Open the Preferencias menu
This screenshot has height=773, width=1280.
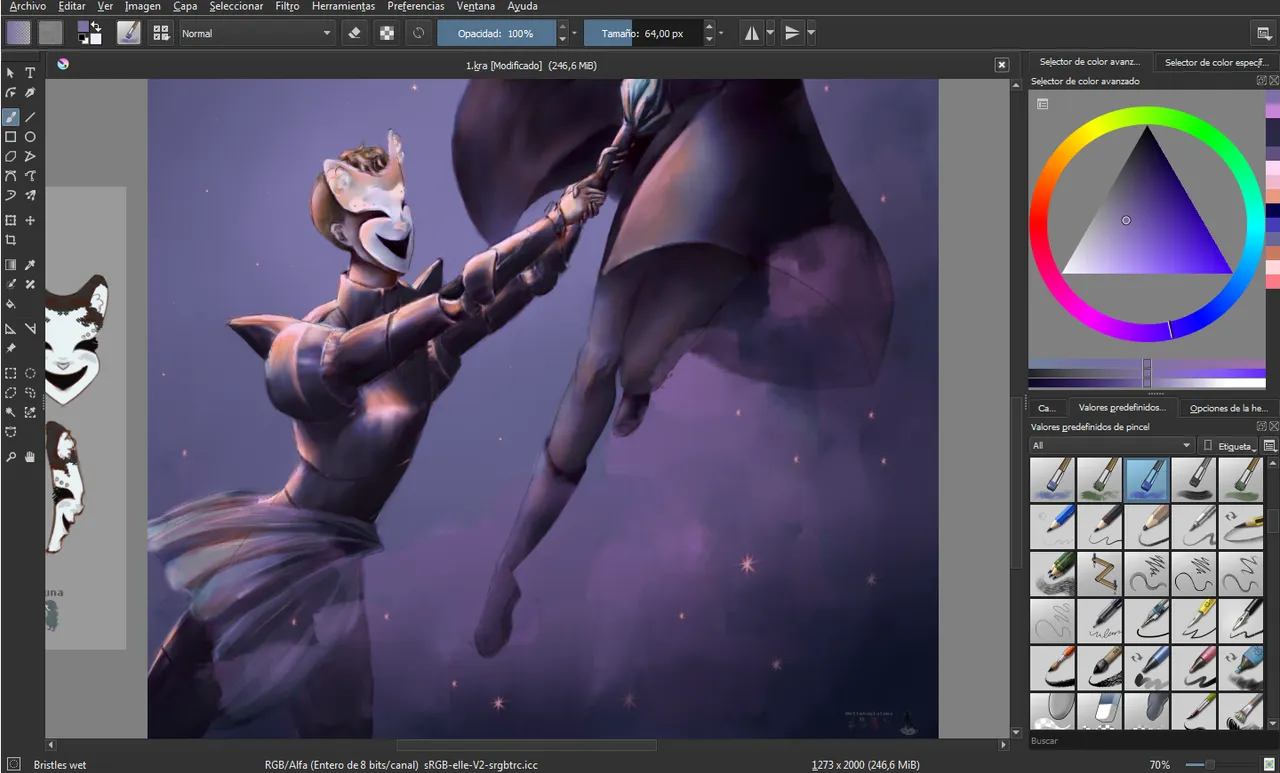coord(416,6)
